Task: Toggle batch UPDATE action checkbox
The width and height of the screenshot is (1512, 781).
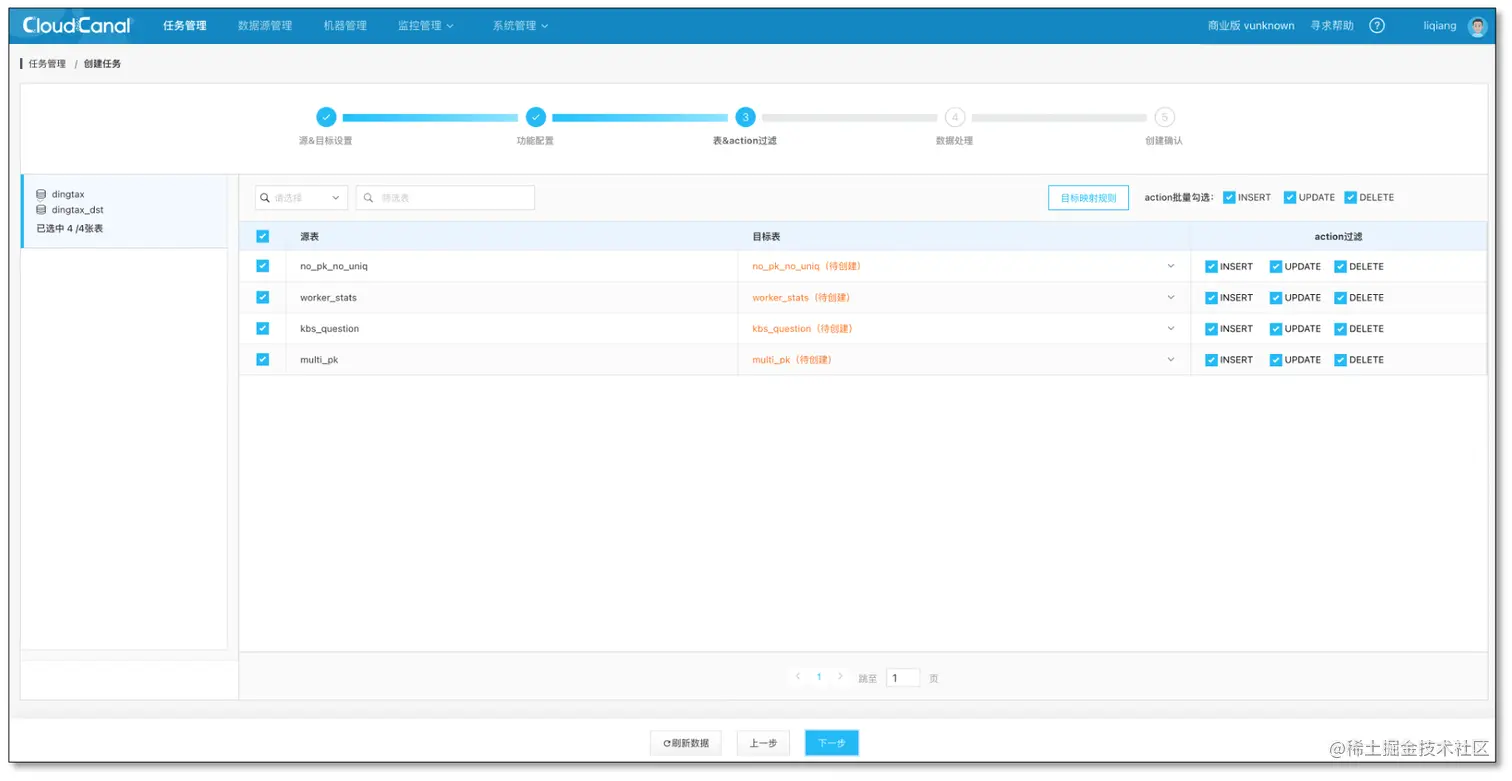Action: (1290, 198)
